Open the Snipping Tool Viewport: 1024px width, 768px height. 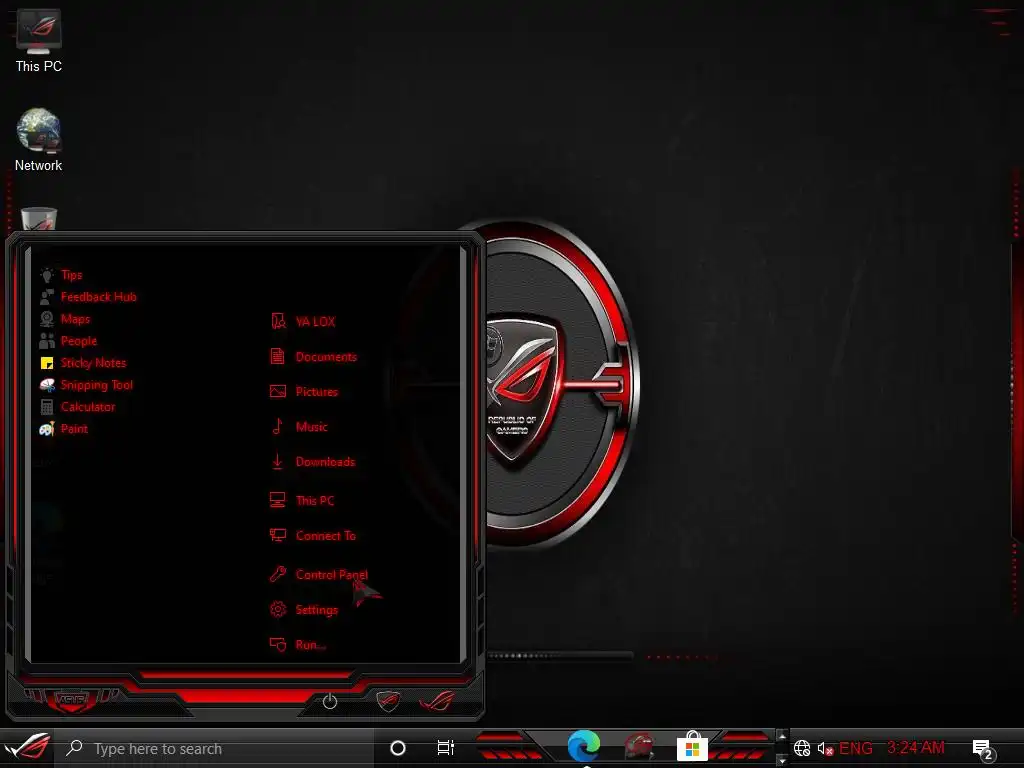(86, 385)
